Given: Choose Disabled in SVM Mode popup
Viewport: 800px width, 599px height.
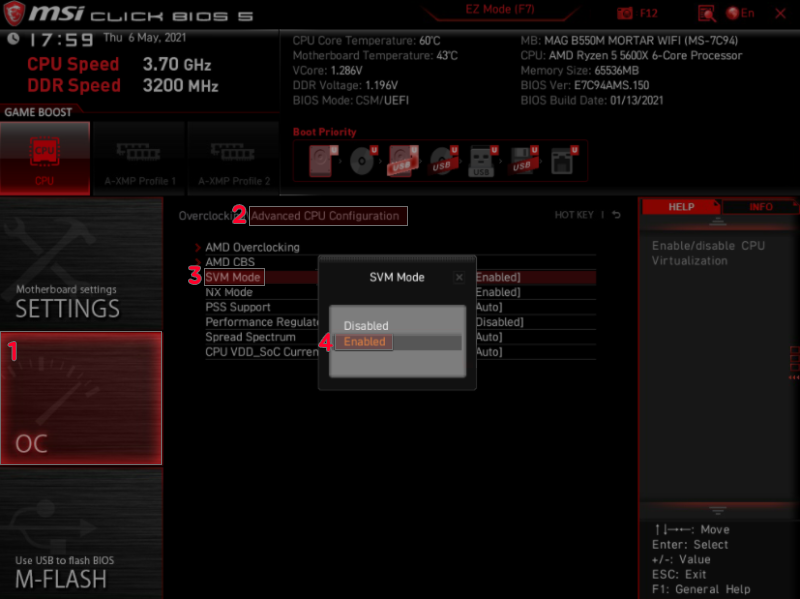Looking at the screenshot, I should (366, 326).
